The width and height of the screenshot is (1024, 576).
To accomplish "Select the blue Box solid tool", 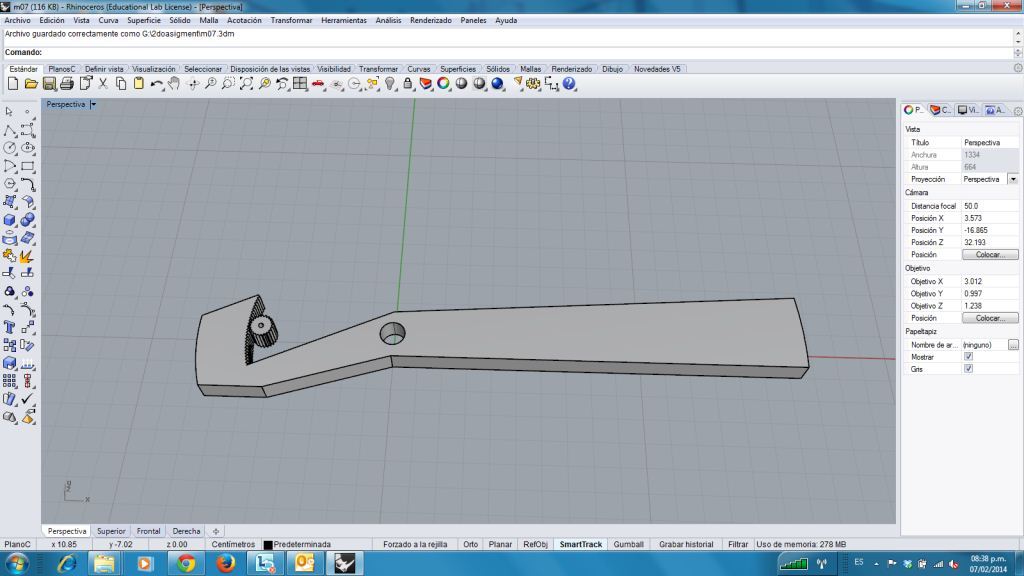I will tap(9, 220).
